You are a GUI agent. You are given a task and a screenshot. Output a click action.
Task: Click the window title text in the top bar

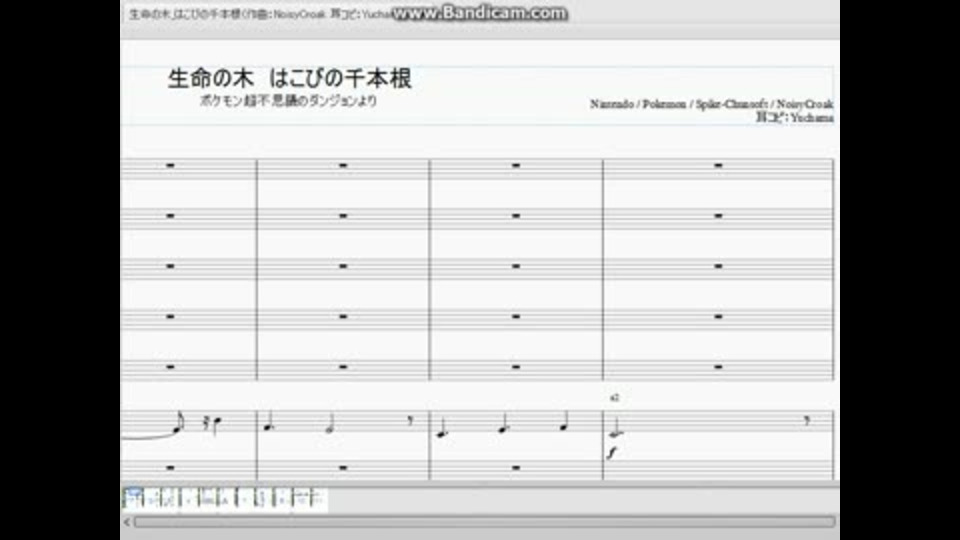click(260, 13)
